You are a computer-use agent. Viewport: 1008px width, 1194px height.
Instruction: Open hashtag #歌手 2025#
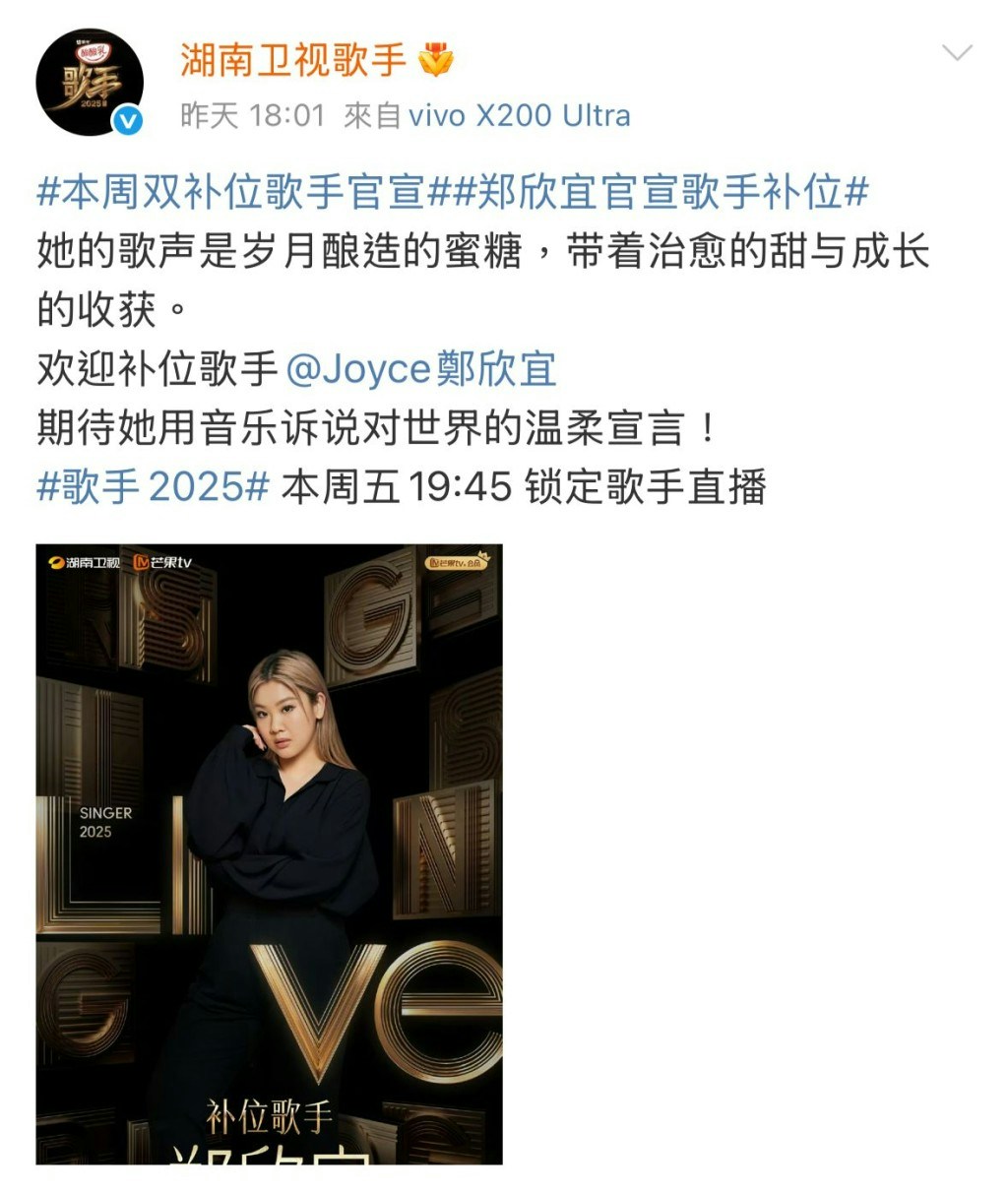click(x=153, y=487)
